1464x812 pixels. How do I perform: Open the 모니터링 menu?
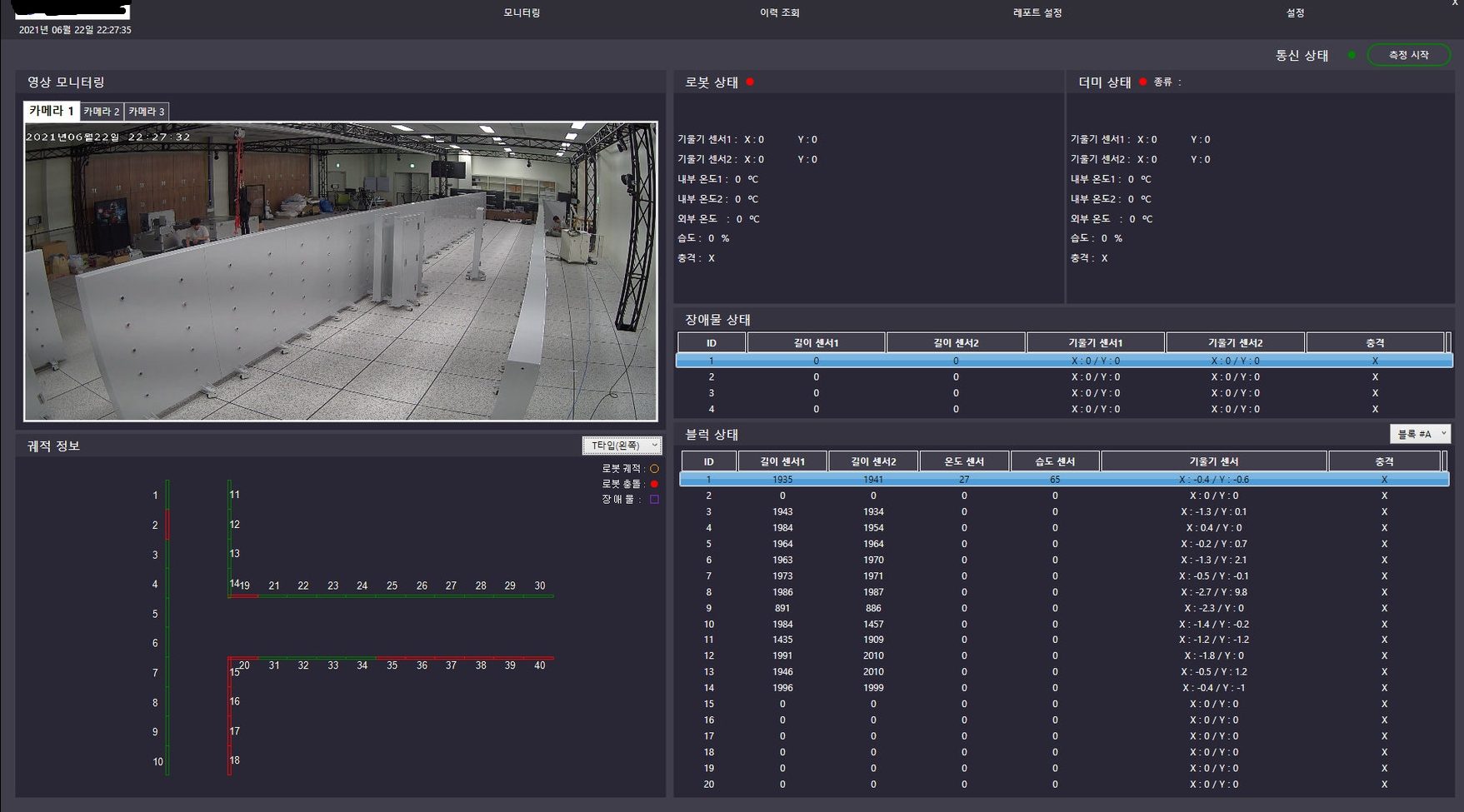click(x=522, y=12)
